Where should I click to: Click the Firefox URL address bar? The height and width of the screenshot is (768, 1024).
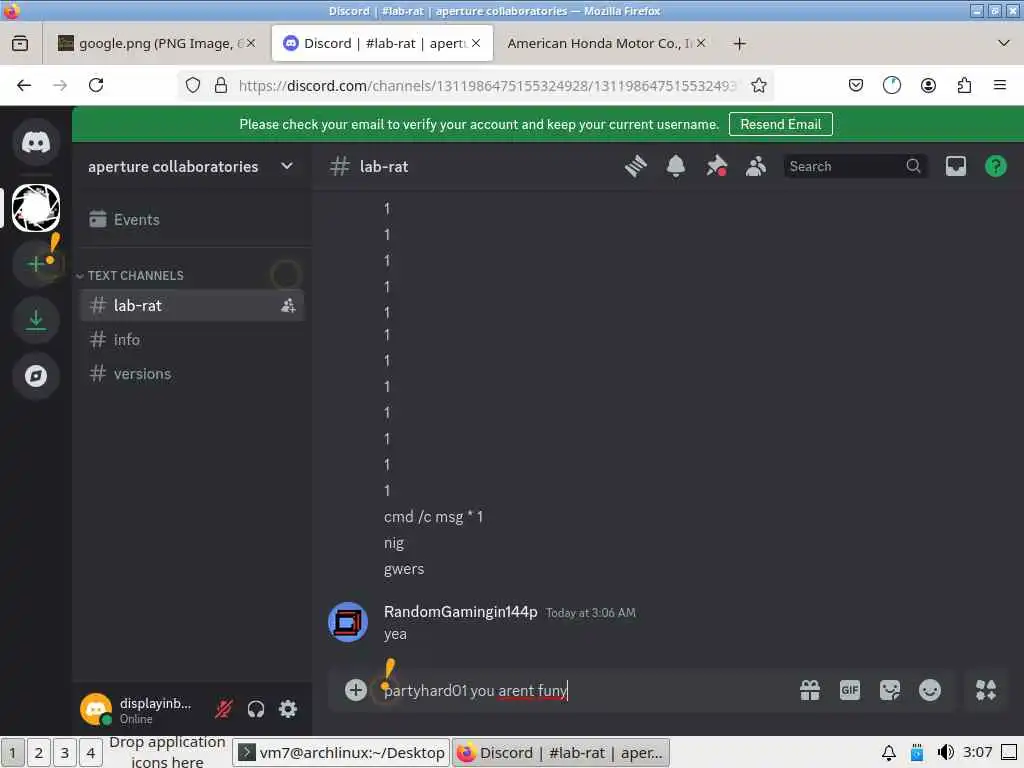tap(487, 86)
